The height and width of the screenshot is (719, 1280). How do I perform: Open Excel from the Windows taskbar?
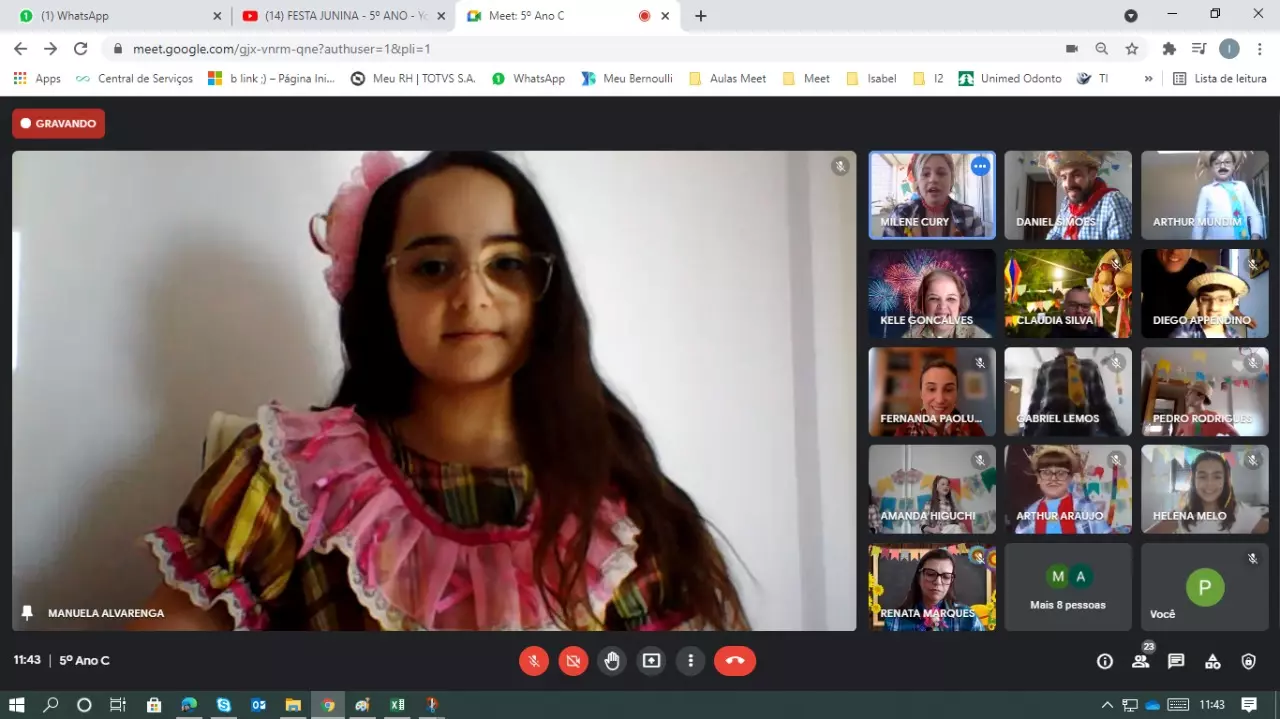pos(397,705)
